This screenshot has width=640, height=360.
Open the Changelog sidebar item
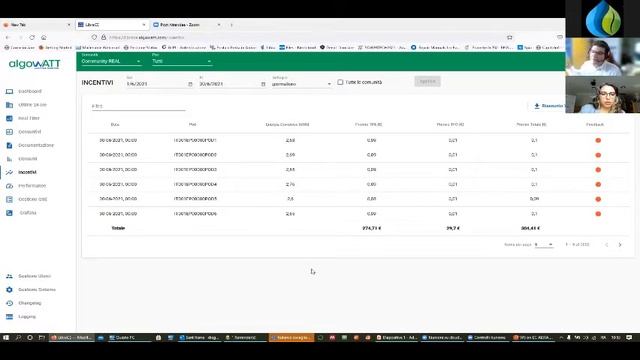[24, 303]
